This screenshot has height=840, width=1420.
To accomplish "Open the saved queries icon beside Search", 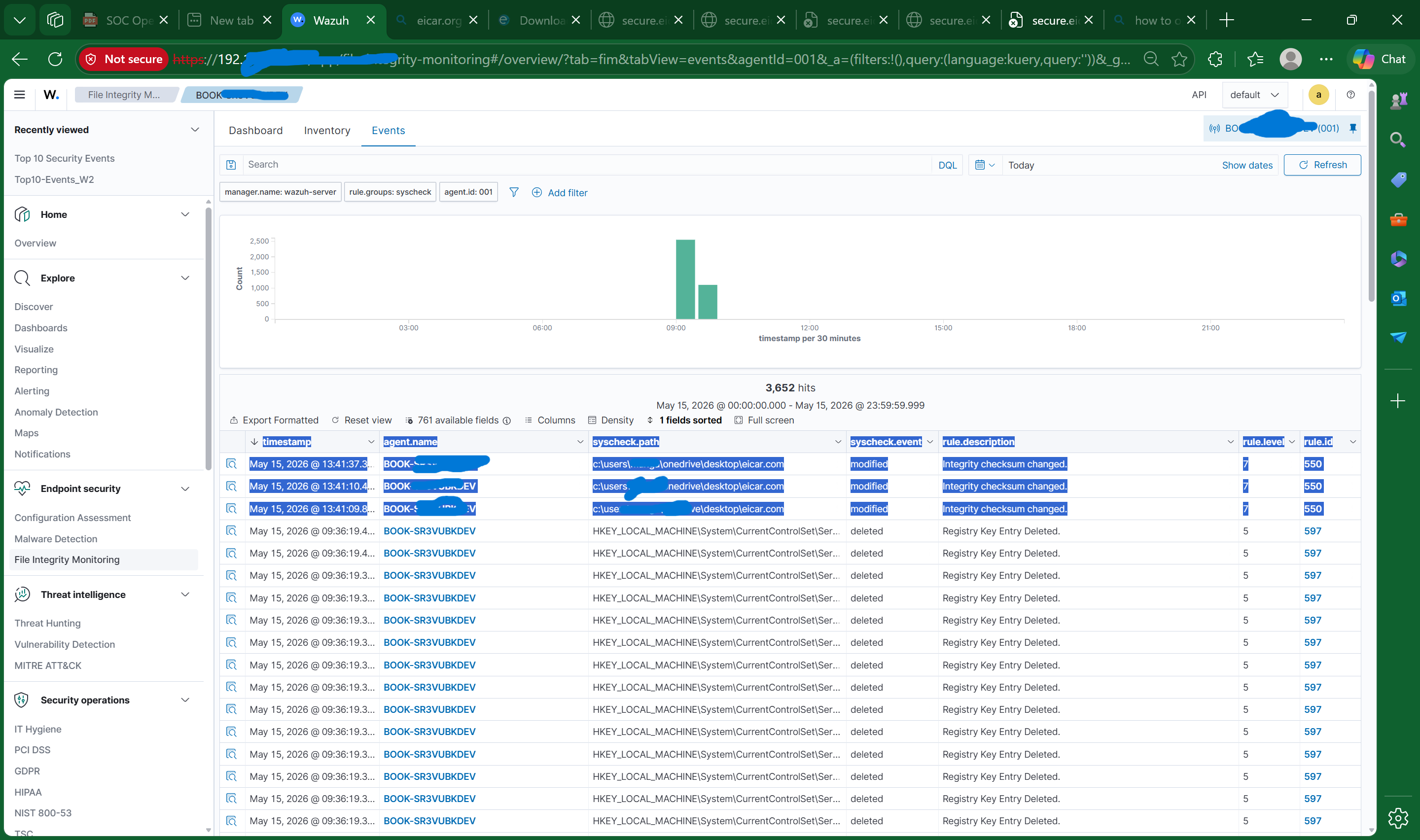I will pyautogui.click(x=231, y=165).
